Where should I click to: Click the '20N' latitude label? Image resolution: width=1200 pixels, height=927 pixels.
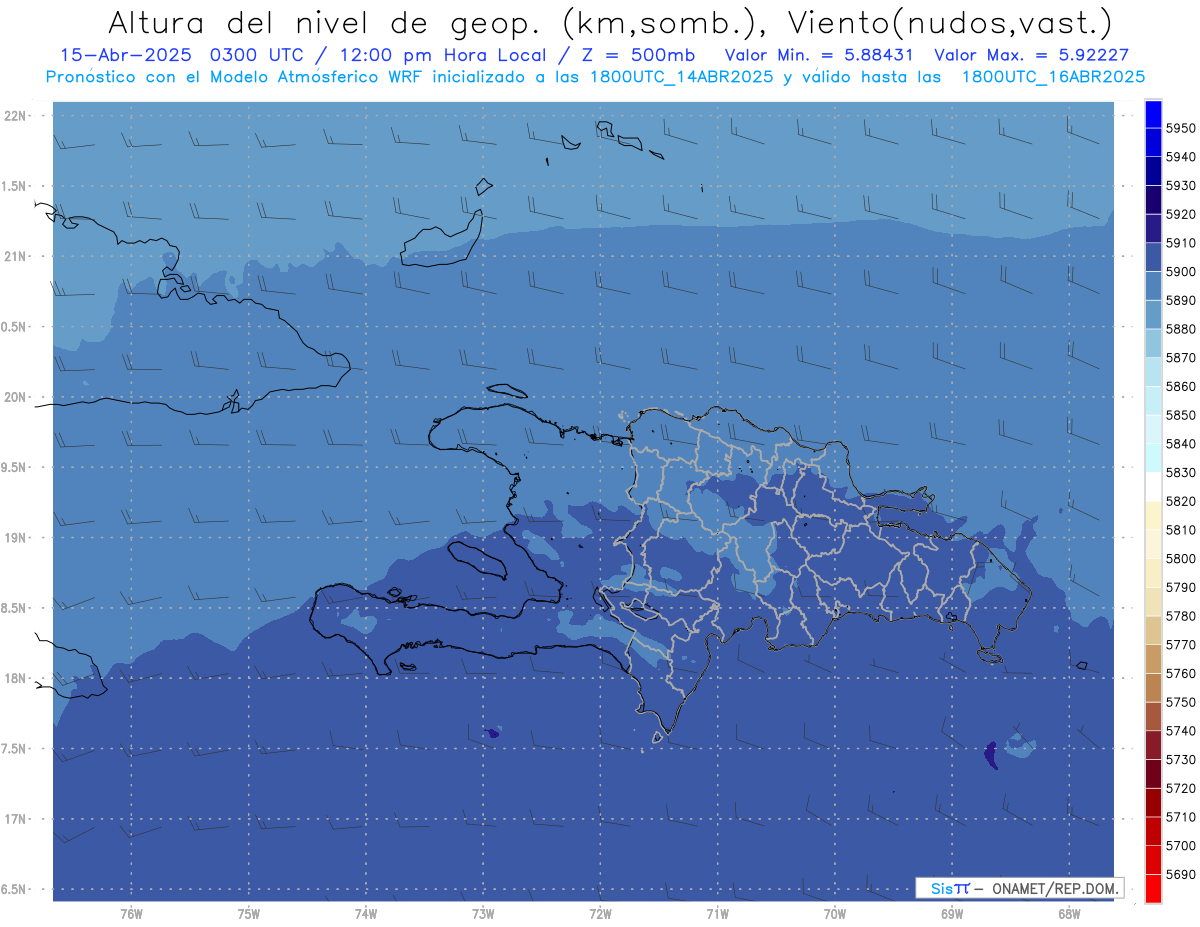tap(15, 397)
